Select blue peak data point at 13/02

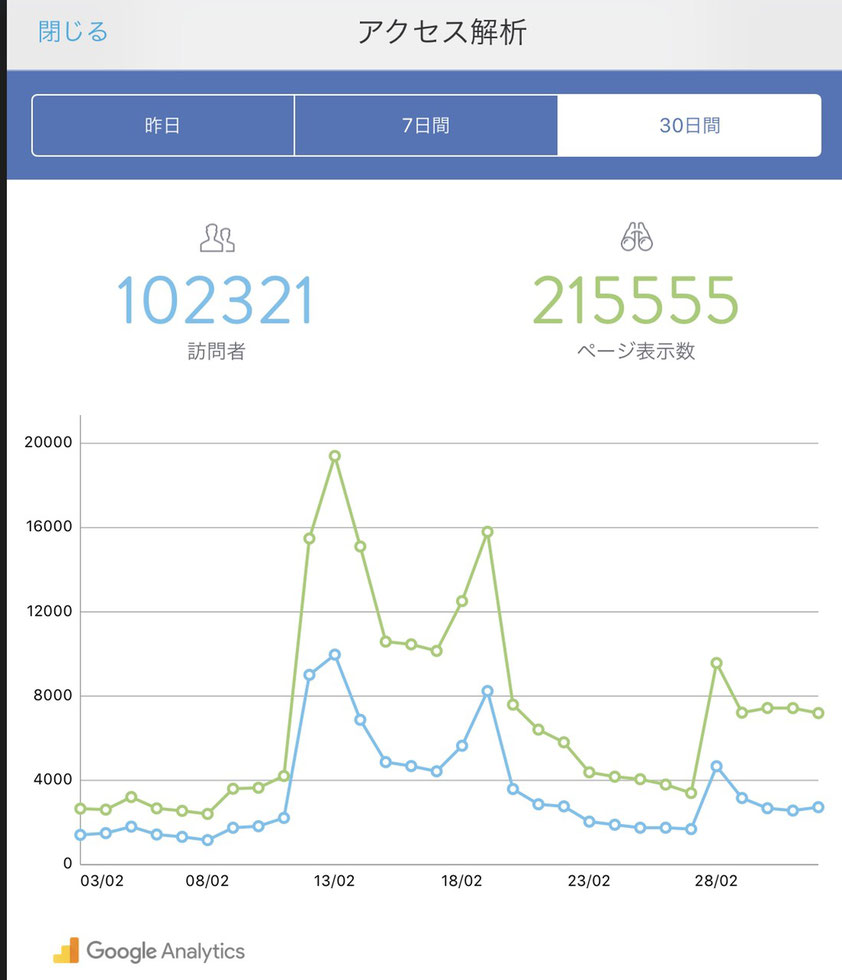(x=334, y=654)
